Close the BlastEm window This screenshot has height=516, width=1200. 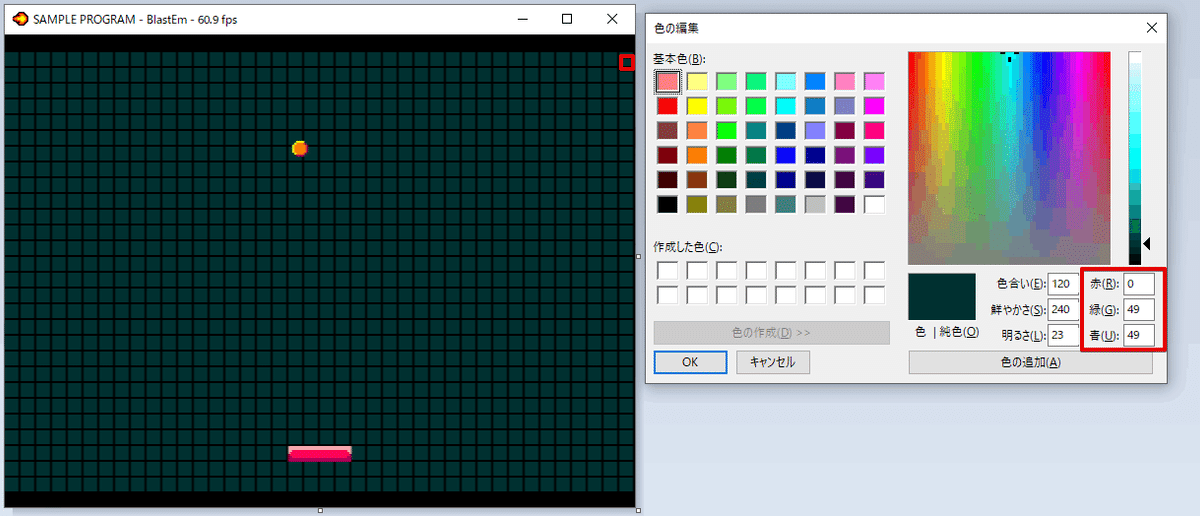[x=613, y=19]
